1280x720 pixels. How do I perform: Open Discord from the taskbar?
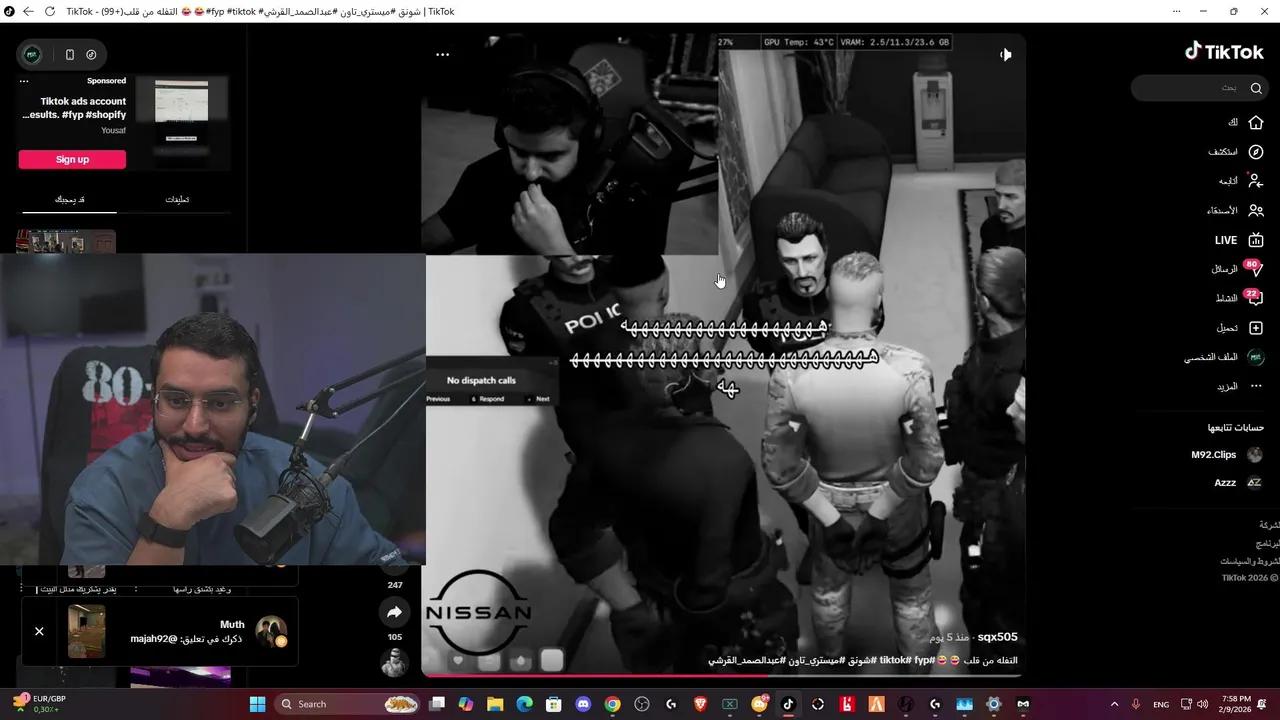584,704
